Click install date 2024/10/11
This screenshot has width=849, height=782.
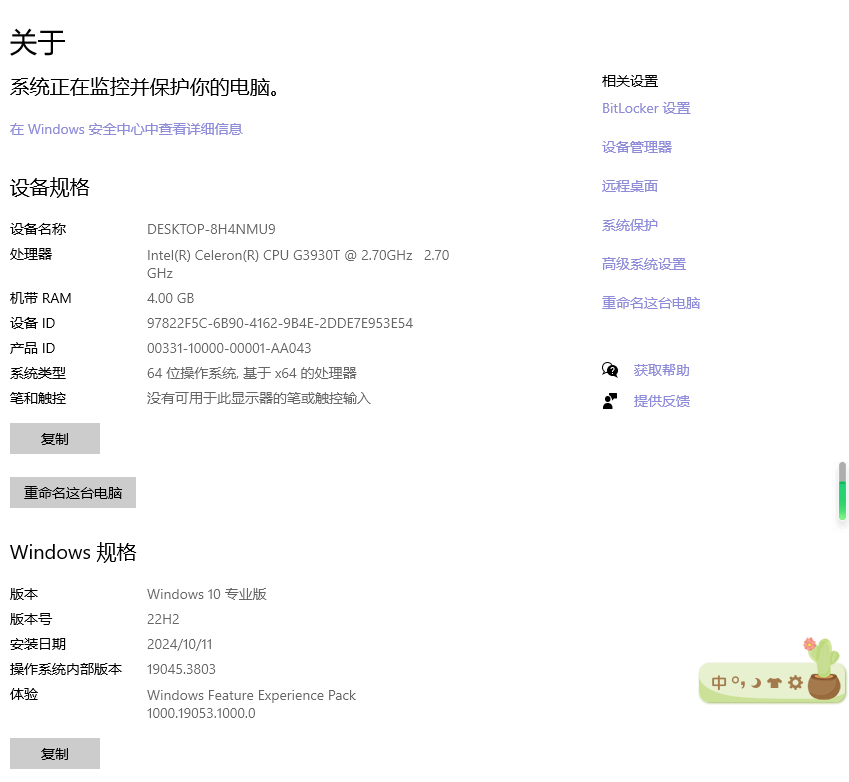(x=179, y=644)
